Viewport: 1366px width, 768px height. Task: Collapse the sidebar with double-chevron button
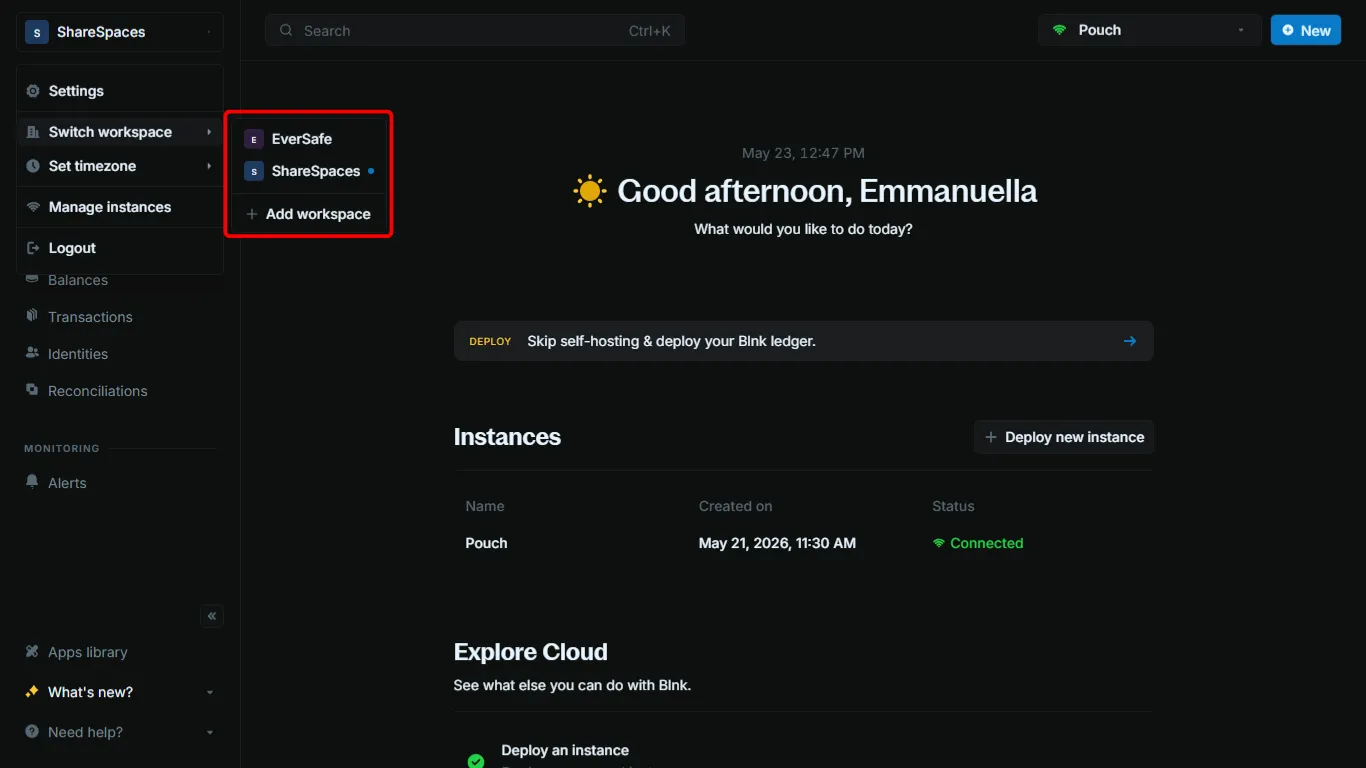212,616
